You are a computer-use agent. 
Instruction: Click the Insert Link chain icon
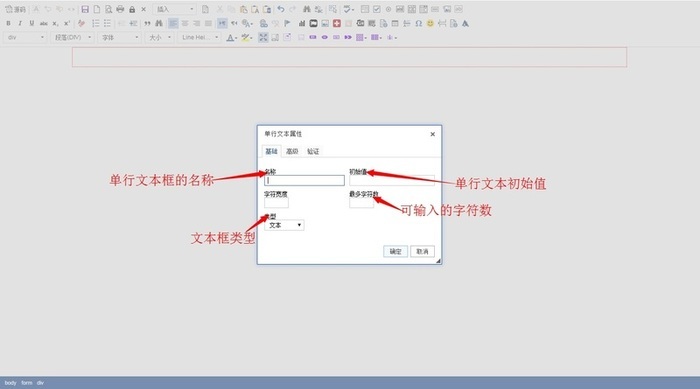point(263,23)
